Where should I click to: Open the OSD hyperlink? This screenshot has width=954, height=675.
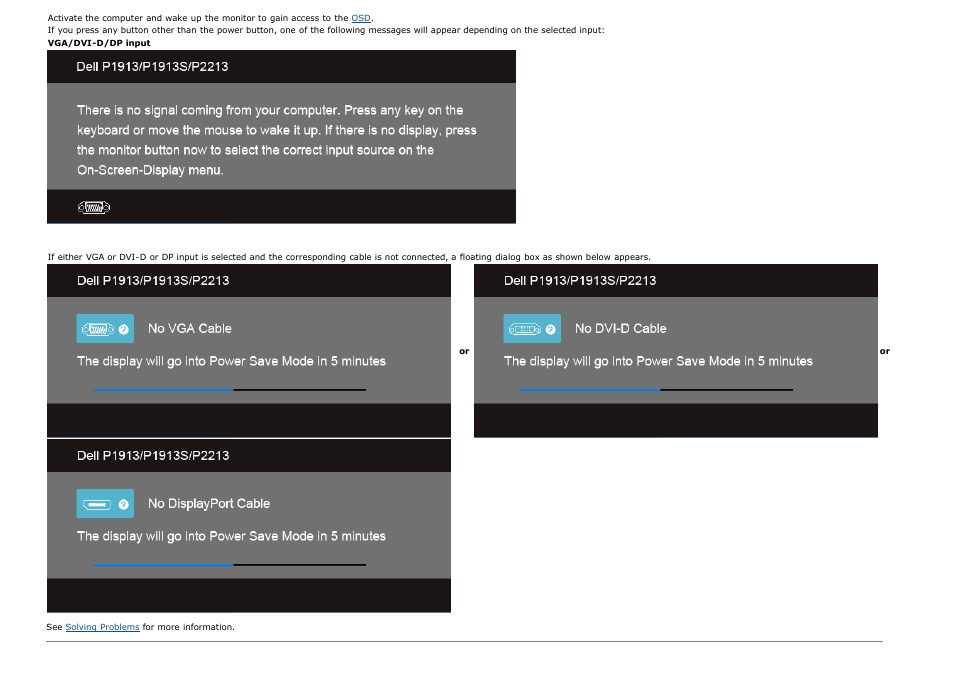(361, 18)
